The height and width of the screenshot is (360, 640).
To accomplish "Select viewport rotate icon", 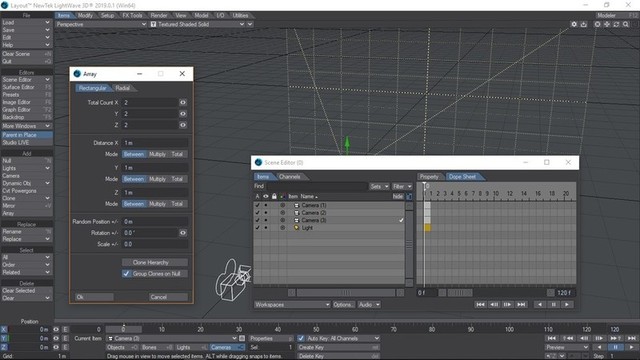I will tap(616, 24).
